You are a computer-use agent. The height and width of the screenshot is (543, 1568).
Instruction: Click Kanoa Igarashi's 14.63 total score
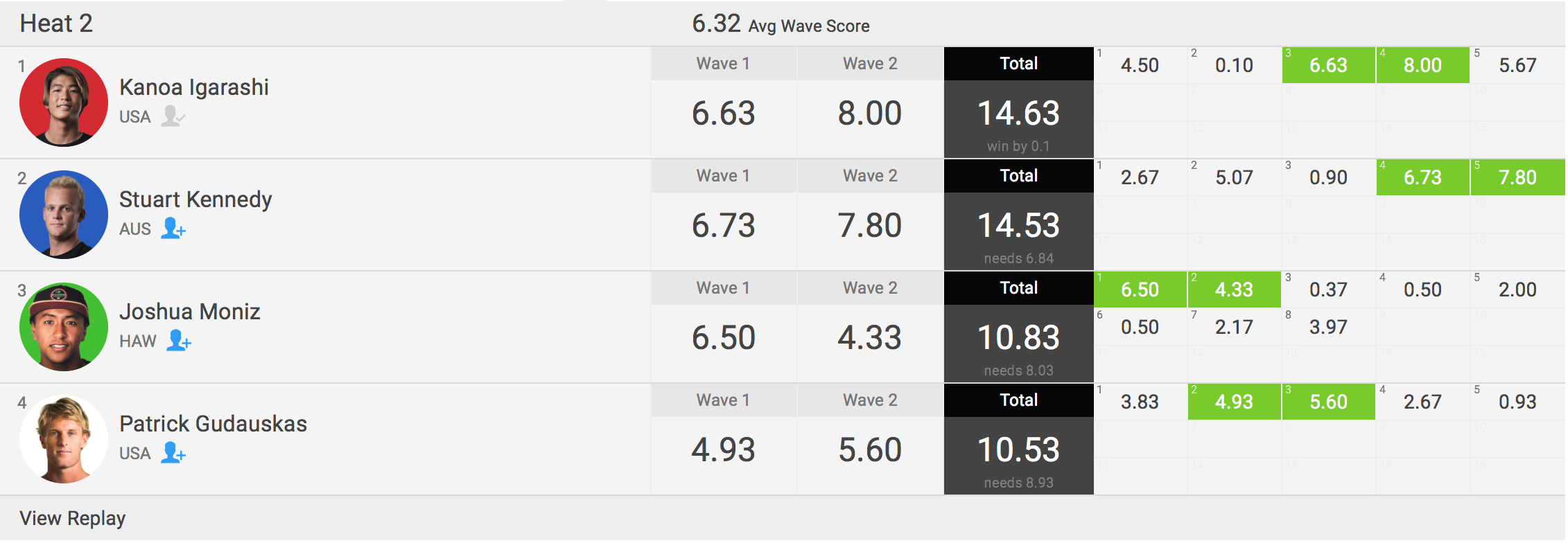click(x=1018, y=114)
